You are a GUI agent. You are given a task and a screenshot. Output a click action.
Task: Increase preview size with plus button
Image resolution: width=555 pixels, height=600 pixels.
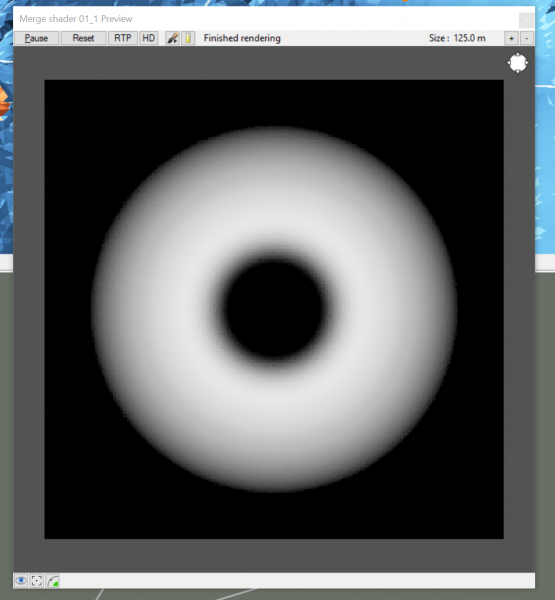[511, 38]
